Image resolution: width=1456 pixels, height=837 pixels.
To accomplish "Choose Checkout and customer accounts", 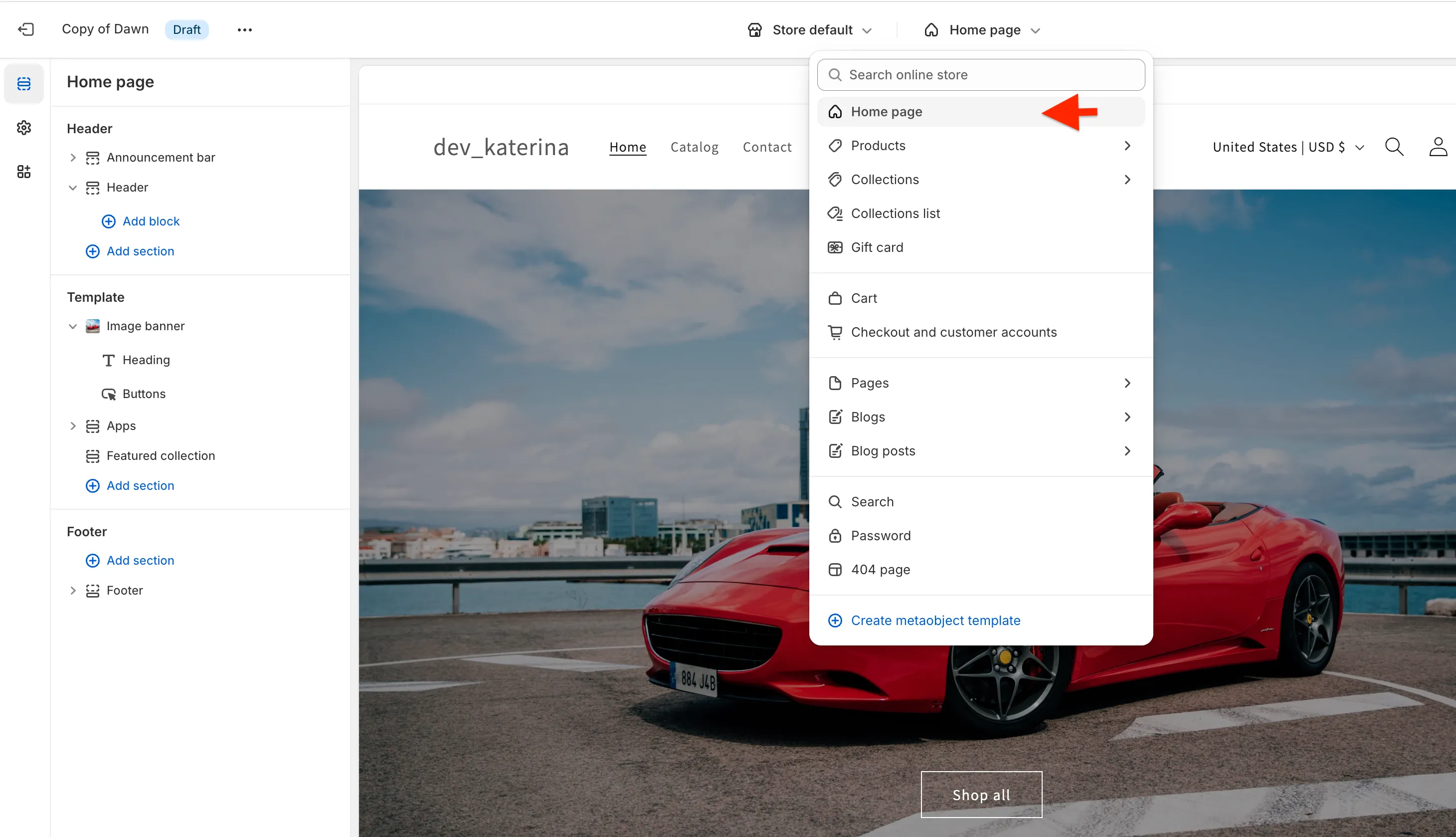I will point(953,332).
